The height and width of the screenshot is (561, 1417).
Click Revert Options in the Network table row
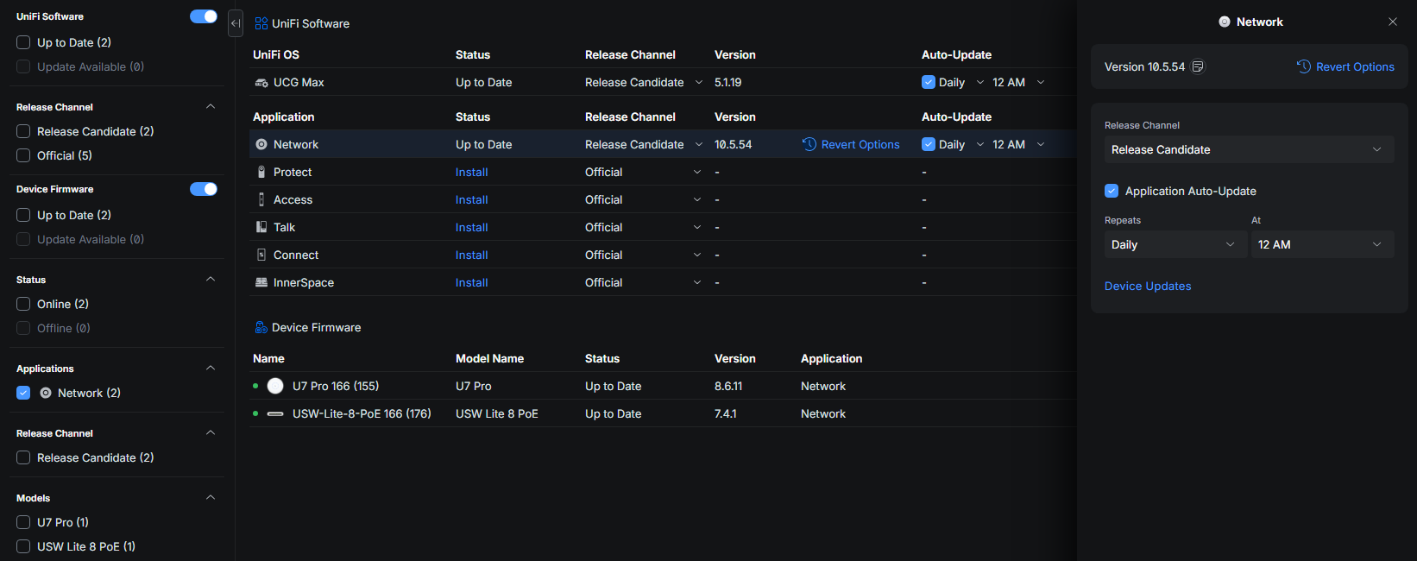click(851, 145)
